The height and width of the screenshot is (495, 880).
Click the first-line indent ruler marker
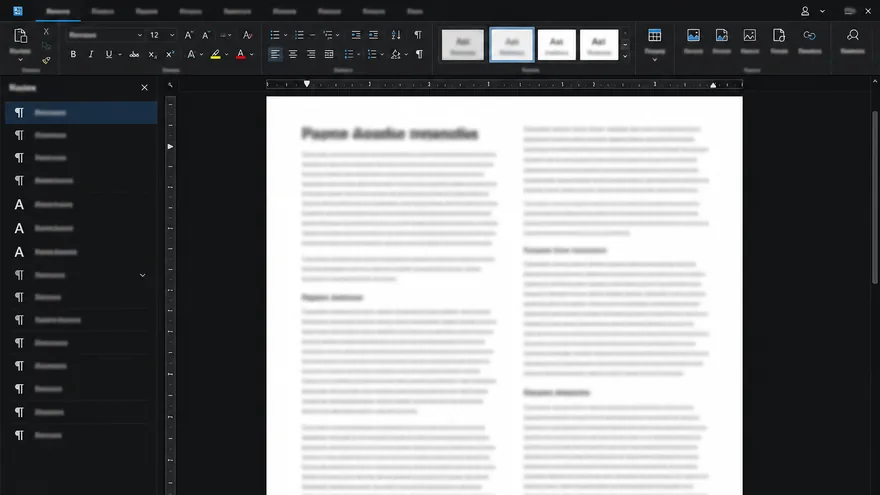[x=306, y=84]
